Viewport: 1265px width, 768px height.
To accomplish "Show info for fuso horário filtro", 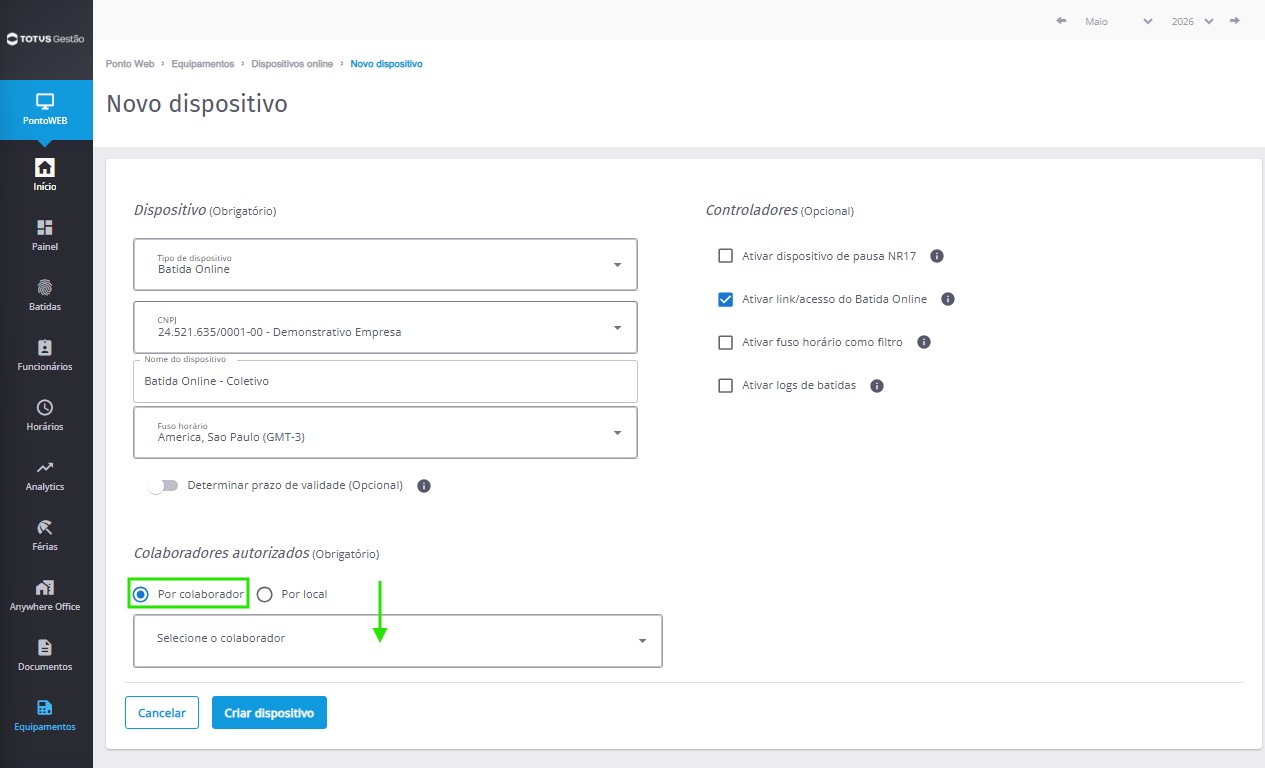I will coord(924,342).
